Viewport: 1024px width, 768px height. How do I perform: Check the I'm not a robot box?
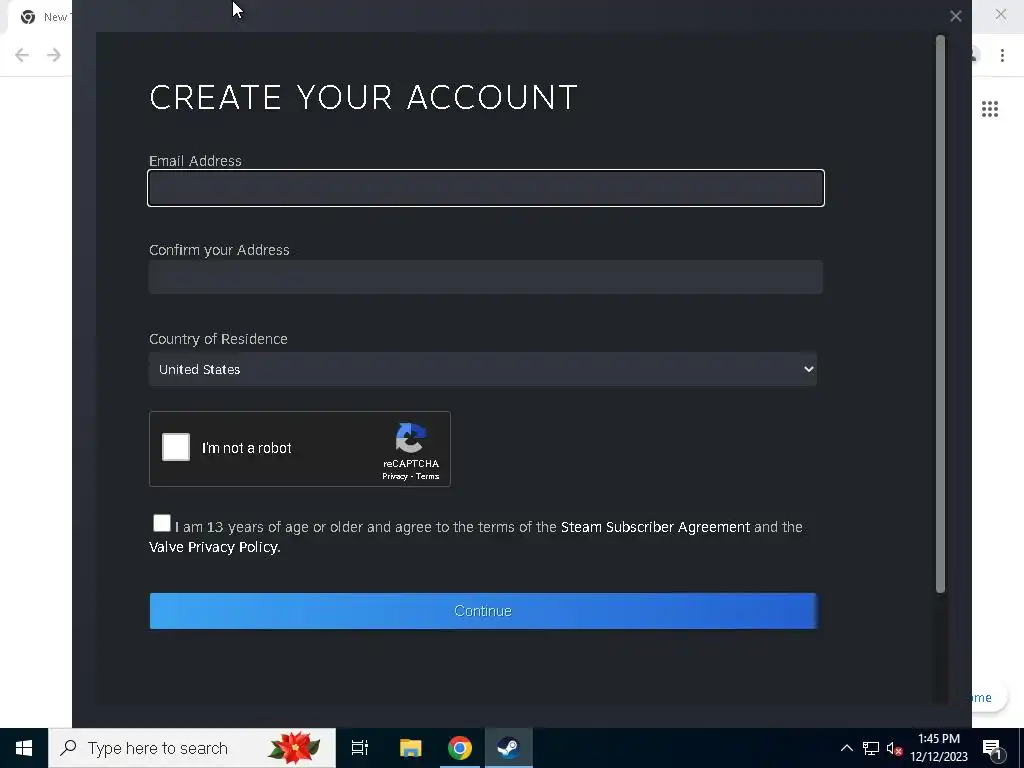[x=176, y=447]
